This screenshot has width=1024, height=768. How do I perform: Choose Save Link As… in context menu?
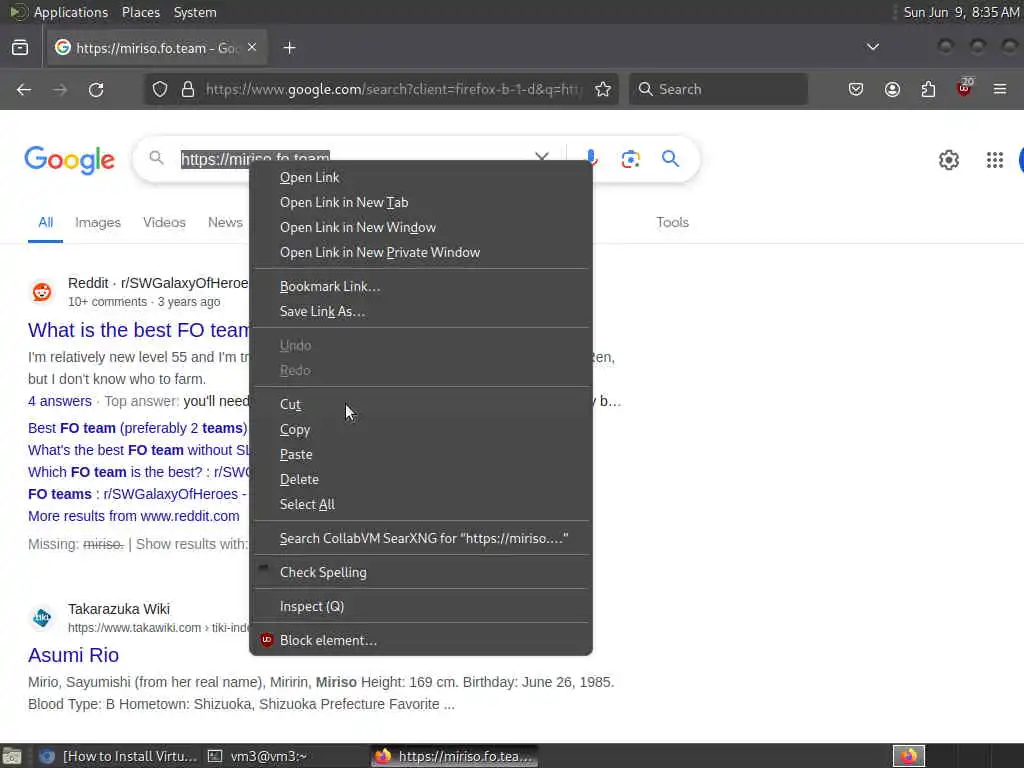point(421,312)
